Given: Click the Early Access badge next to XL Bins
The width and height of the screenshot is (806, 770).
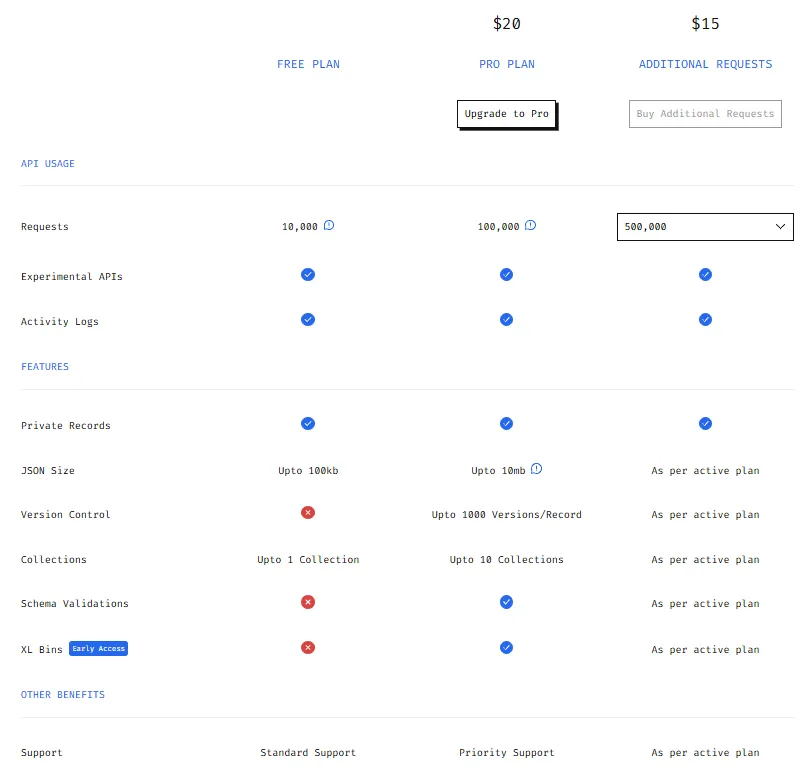Looking at the screenshot, I should [98, 648].
